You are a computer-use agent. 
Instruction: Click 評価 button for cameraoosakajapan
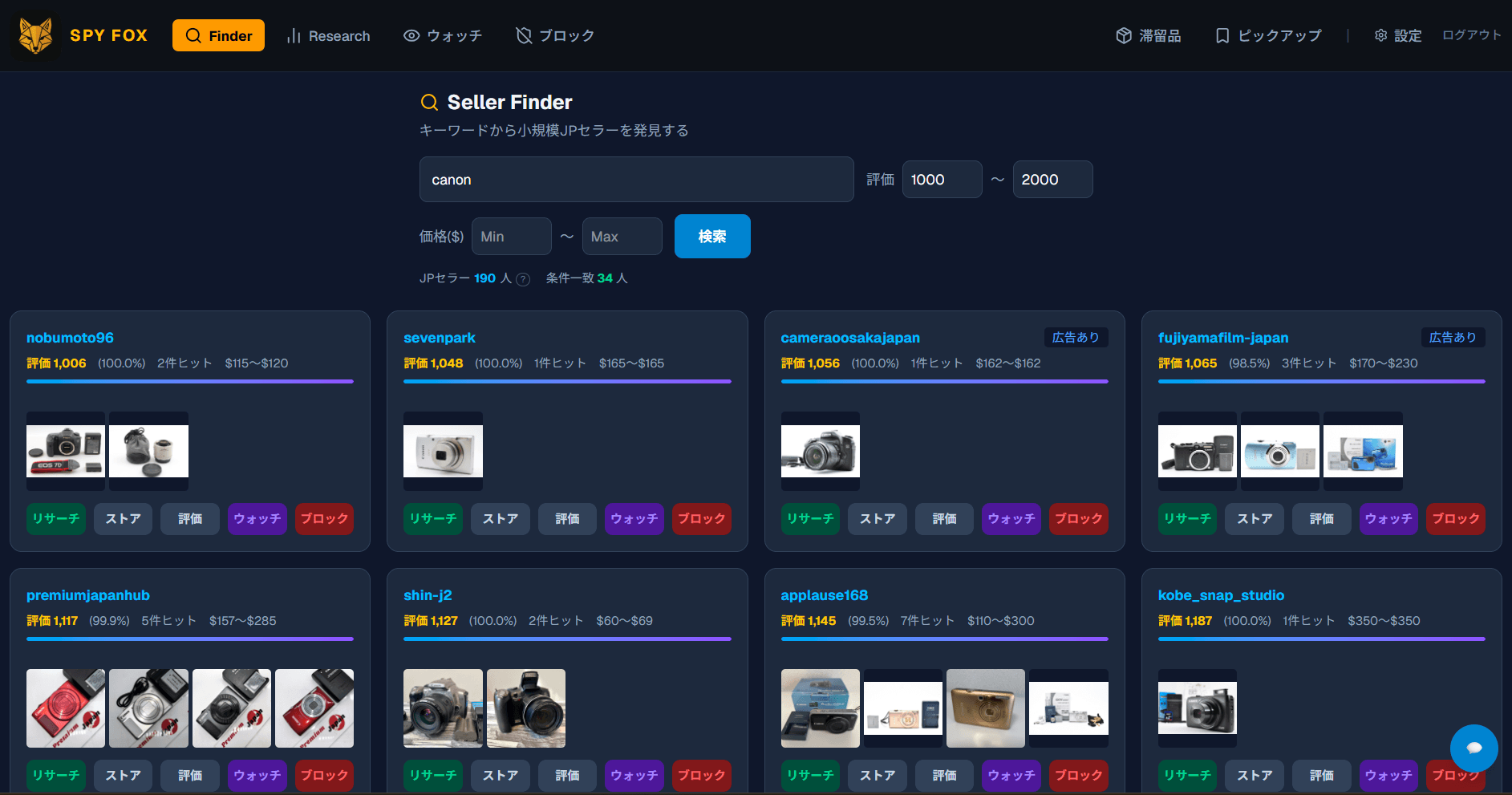945,519
